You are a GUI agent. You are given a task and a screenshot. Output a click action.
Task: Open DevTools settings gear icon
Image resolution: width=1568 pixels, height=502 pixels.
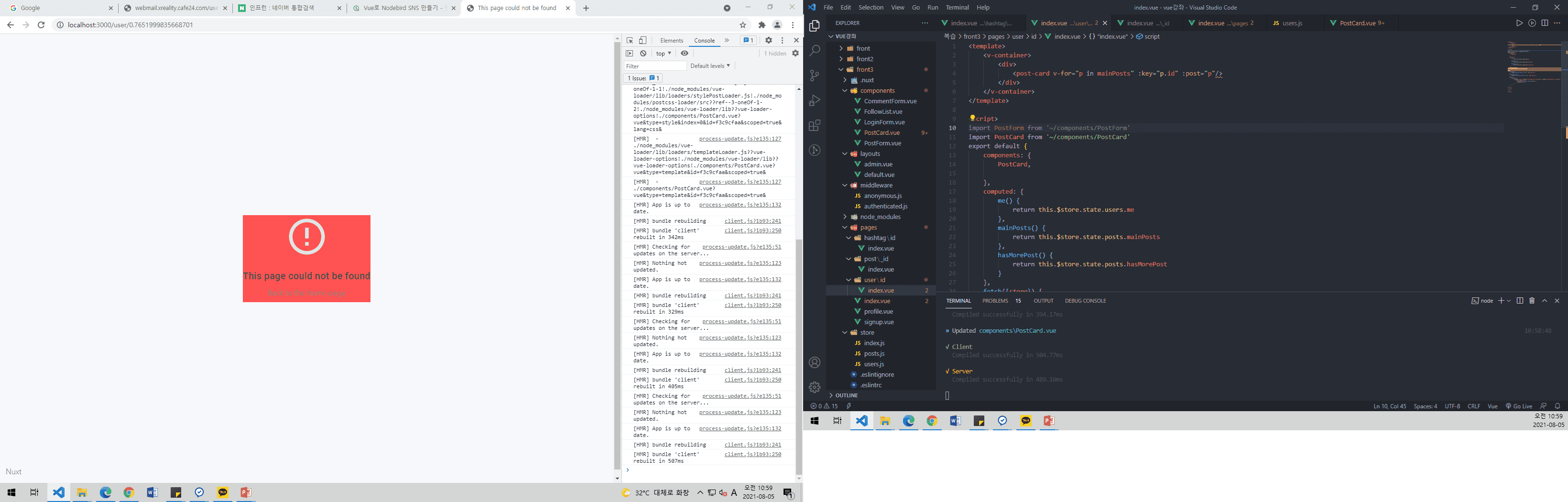(x=769, y=40)
